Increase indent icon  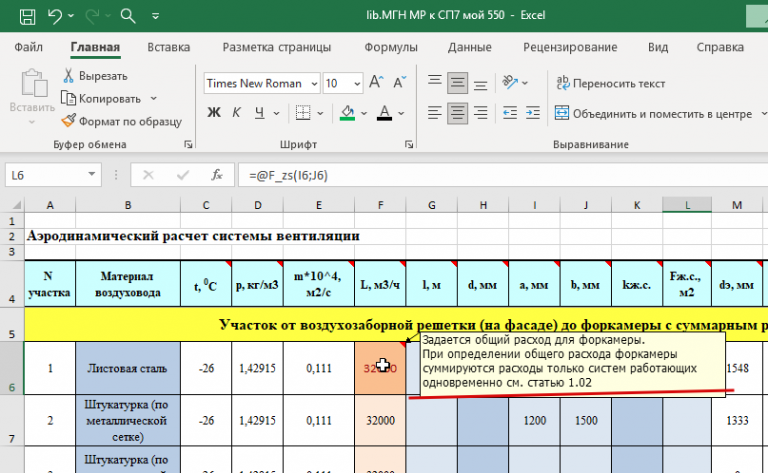[x=533, y=113]
